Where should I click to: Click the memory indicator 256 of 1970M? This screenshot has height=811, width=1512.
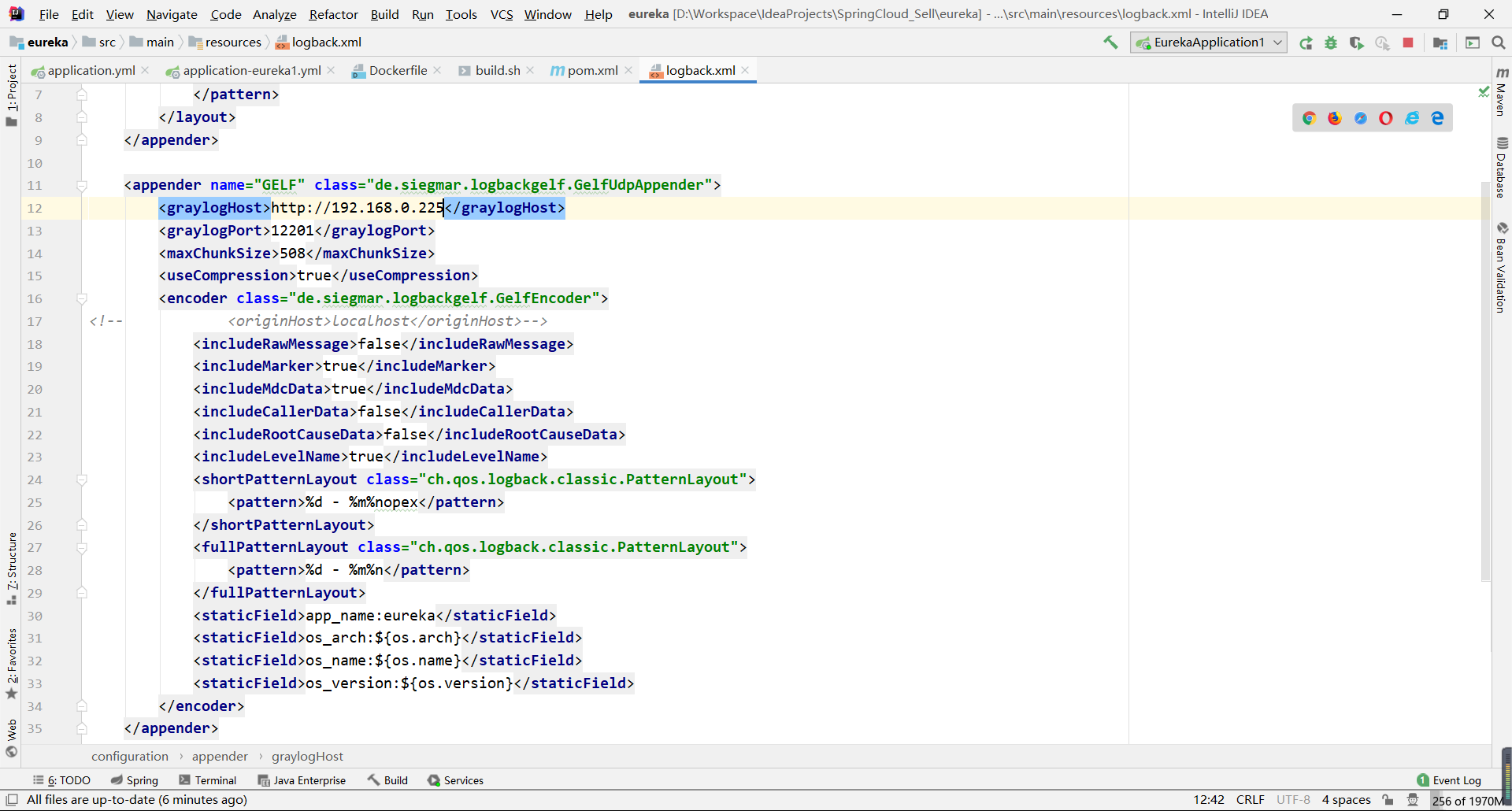1468,801
